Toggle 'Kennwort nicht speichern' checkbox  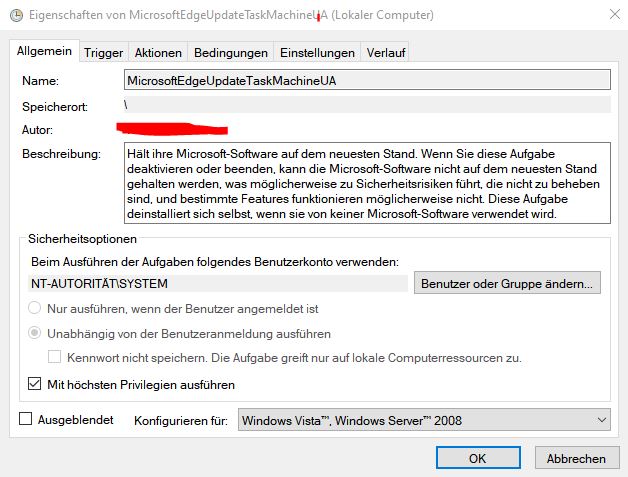(x=54, y=356)
